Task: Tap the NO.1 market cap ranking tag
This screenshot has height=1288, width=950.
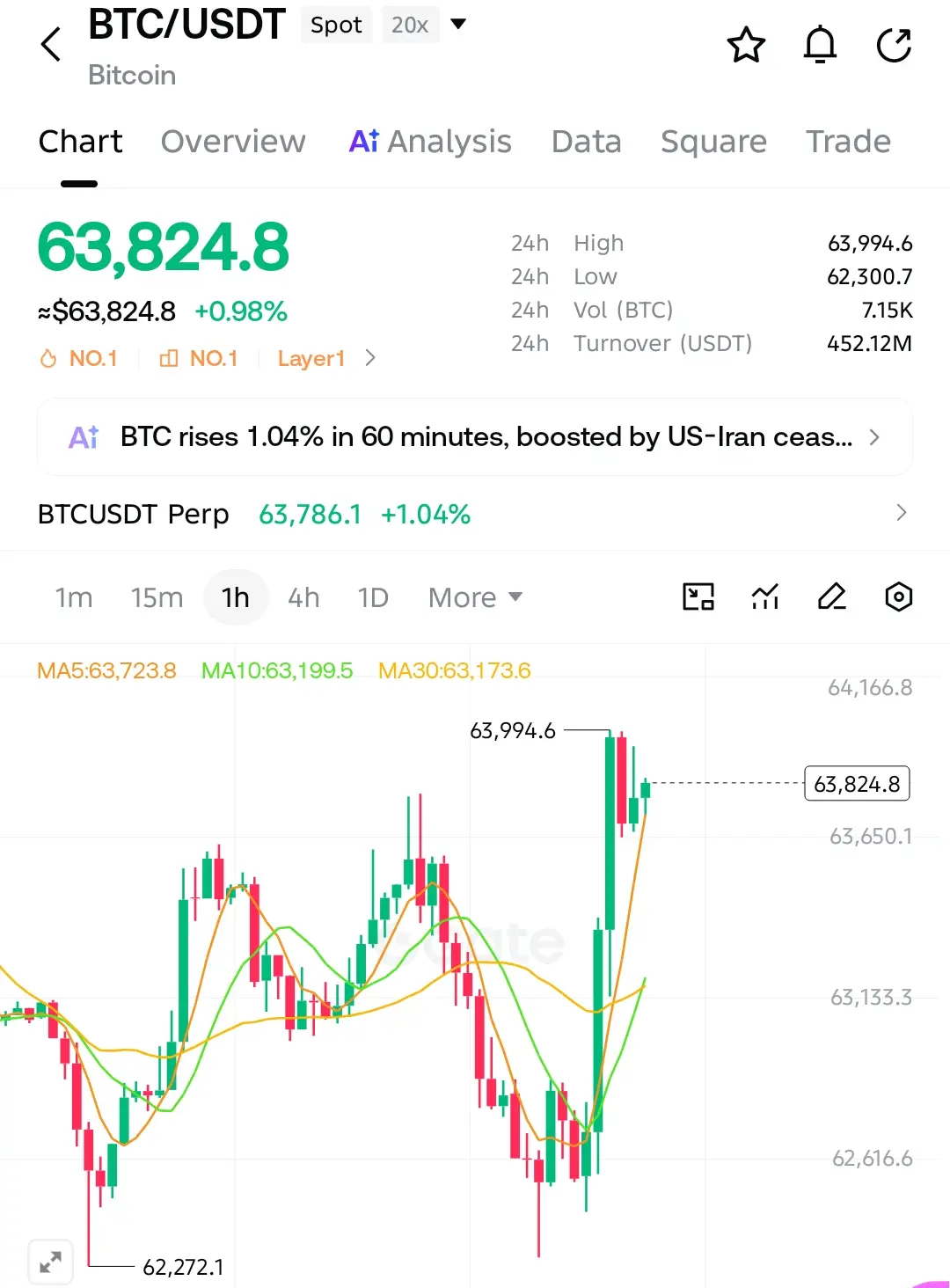Action: [x=199, y=358]
